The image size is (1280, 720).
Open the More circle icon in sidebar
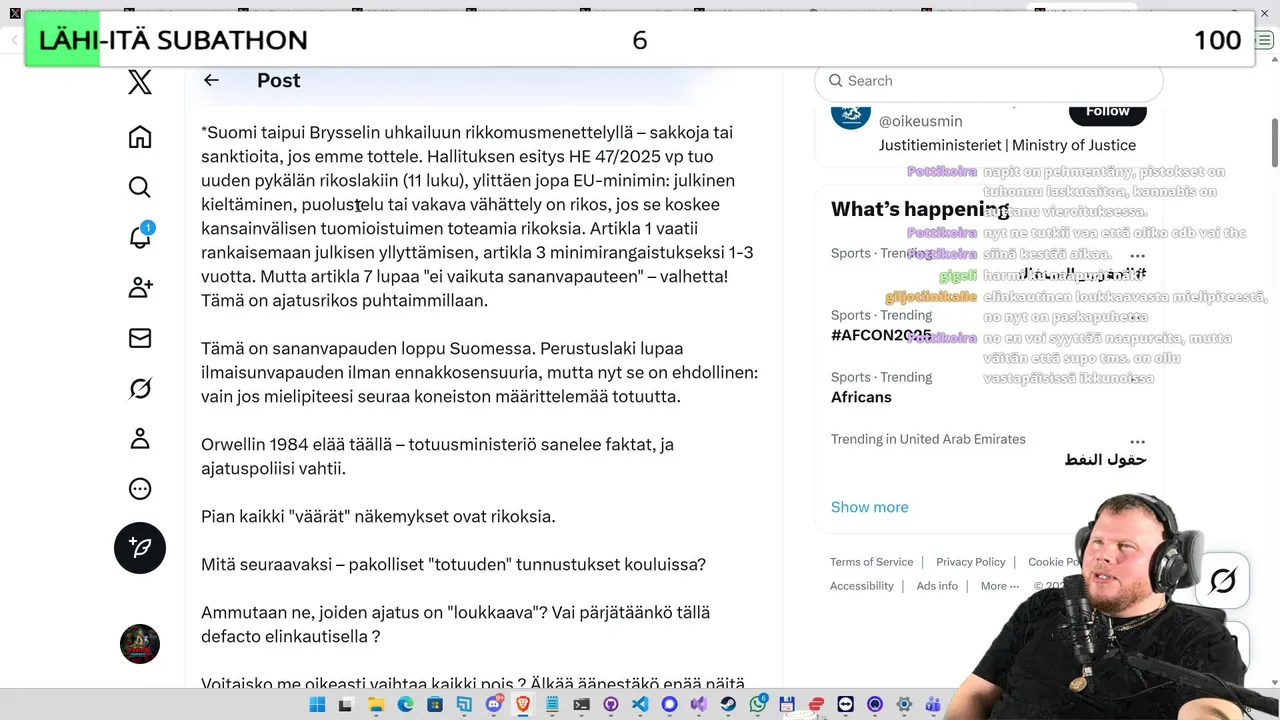tap(140, 489)
